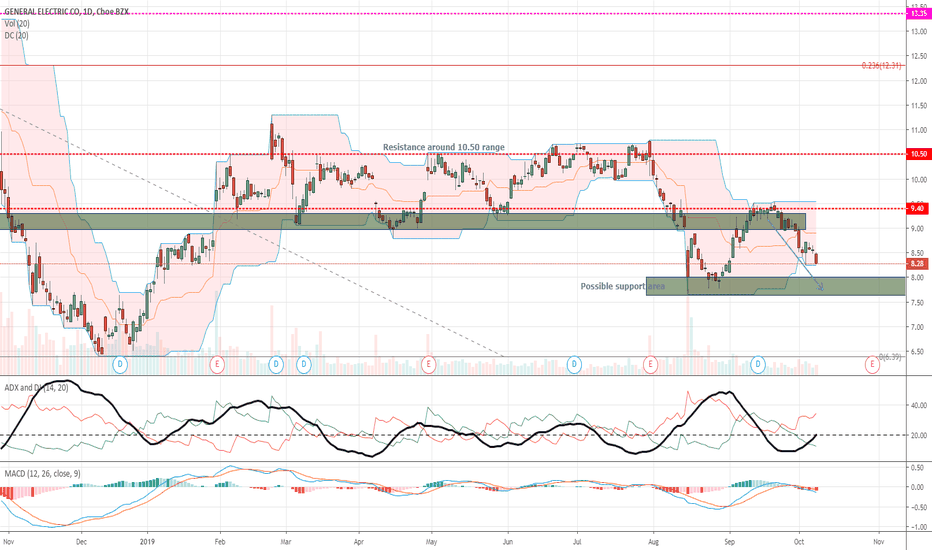Click the 0.236(12.31) Fibonacci label
The width and height of the screenshot is (932, 550).
coord(881,65)
